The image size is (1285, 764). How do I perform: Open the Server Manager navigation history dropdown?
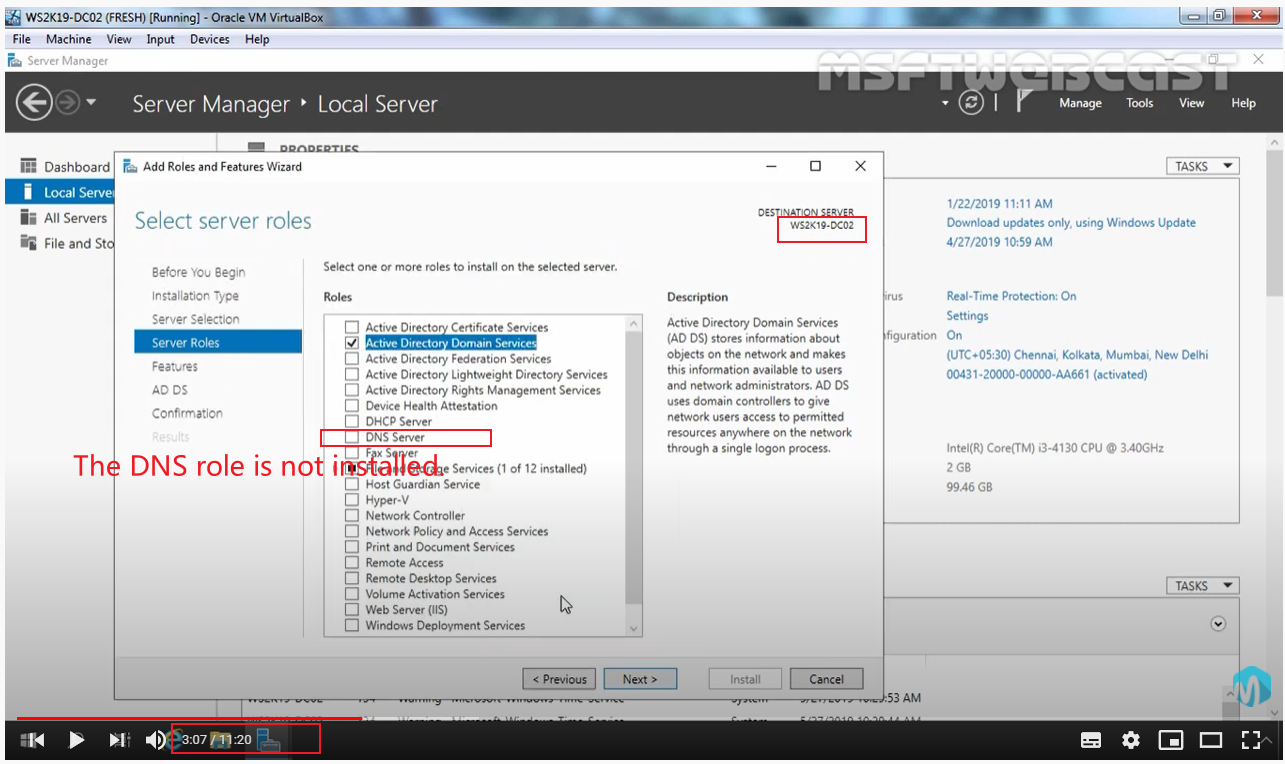(92, 102)
